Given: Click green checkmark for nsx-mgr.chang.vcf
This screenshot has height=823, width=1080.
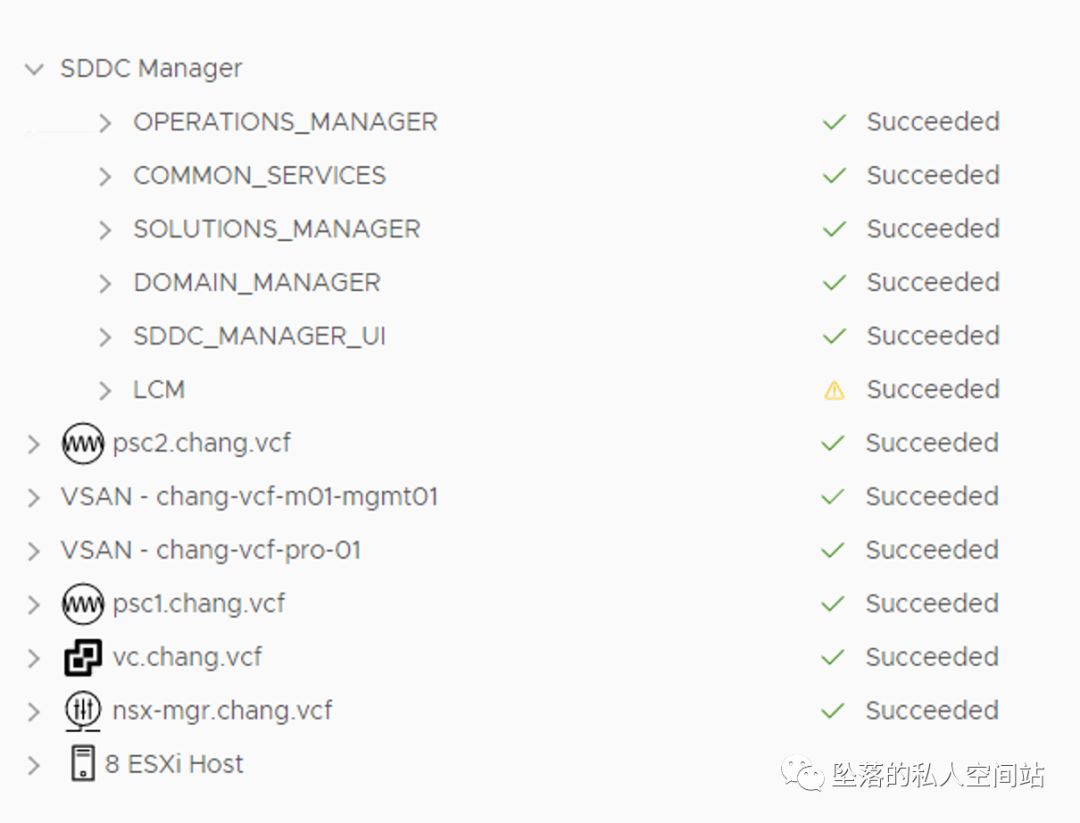Looking at the screenshot, I should pos(833,711).
